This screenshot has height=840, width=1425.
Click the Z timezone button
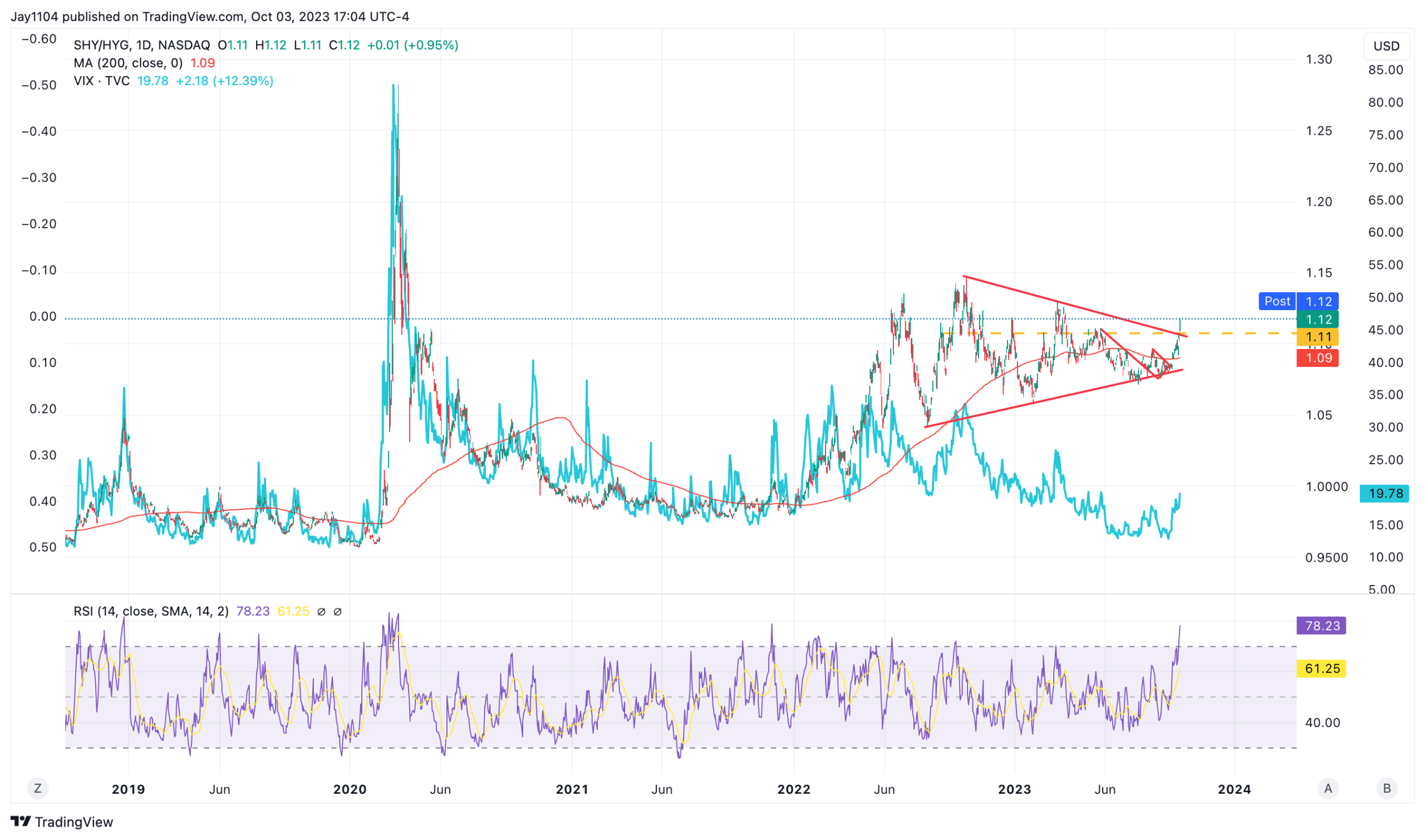(x=38, y=788)
